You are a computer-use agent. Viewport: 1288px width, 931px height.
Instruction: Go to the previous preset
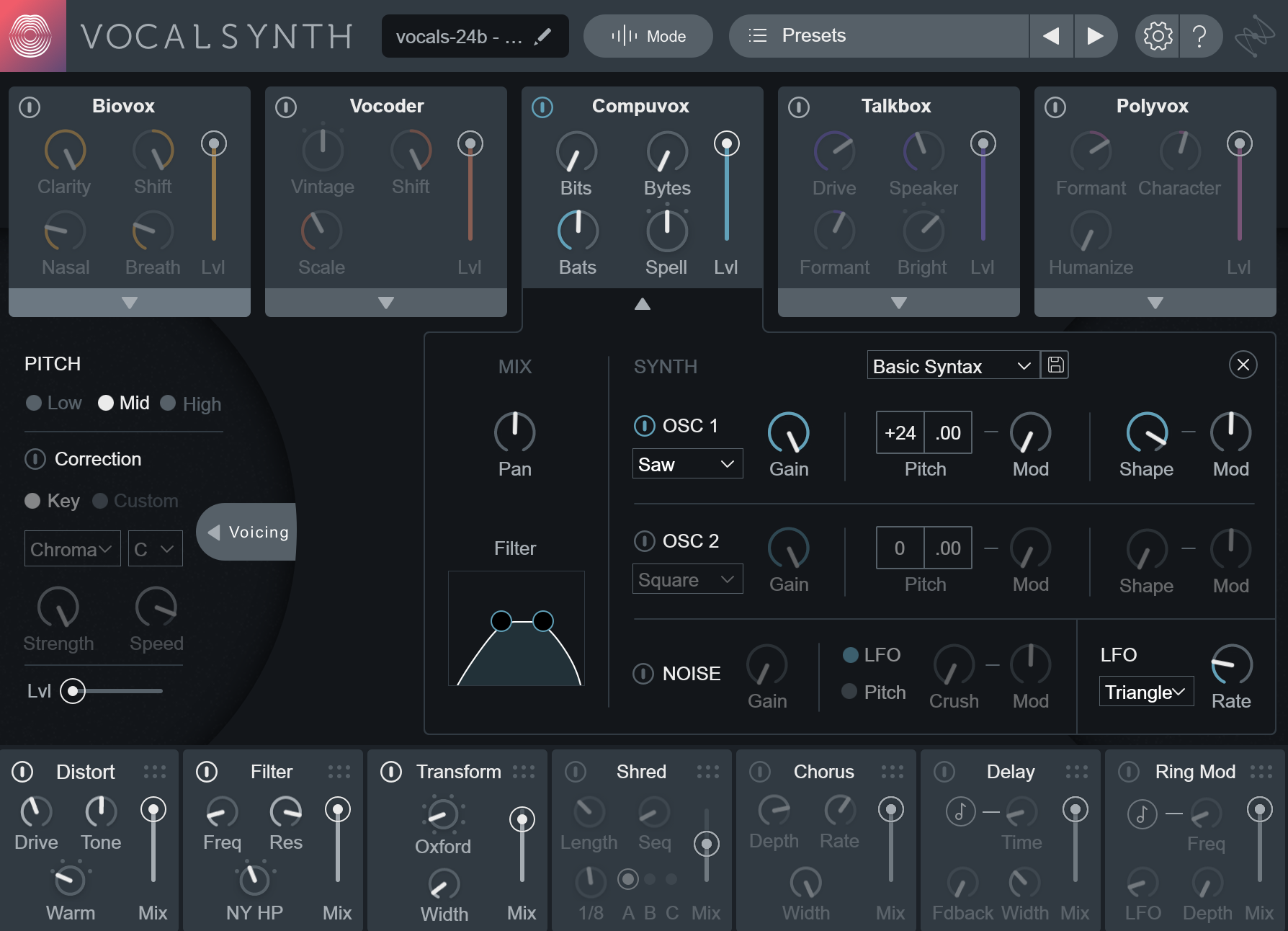(1051, 36)
